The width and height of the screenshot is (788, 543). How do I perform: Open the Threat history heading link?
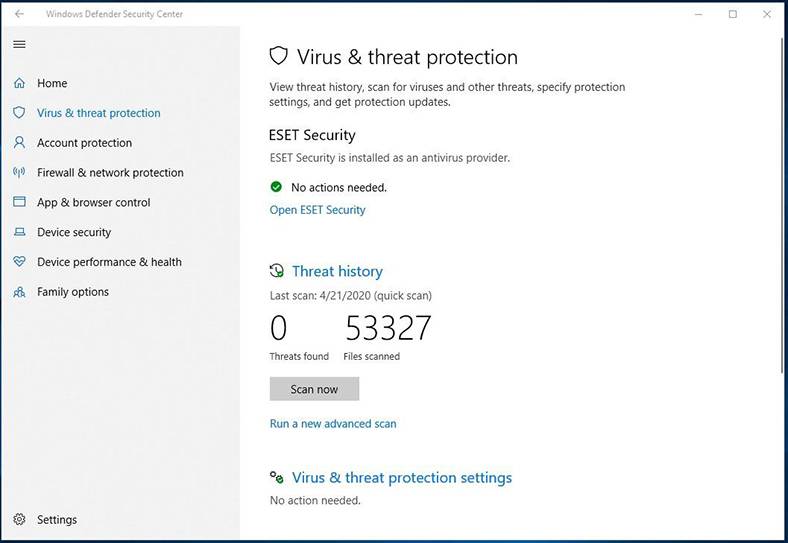[x=337, y=271]
